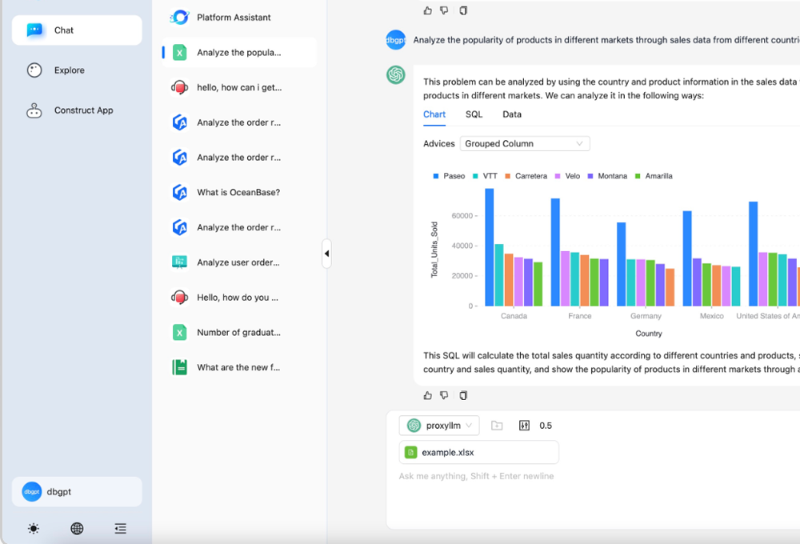Open the proxyllm model dropdown

439,425
